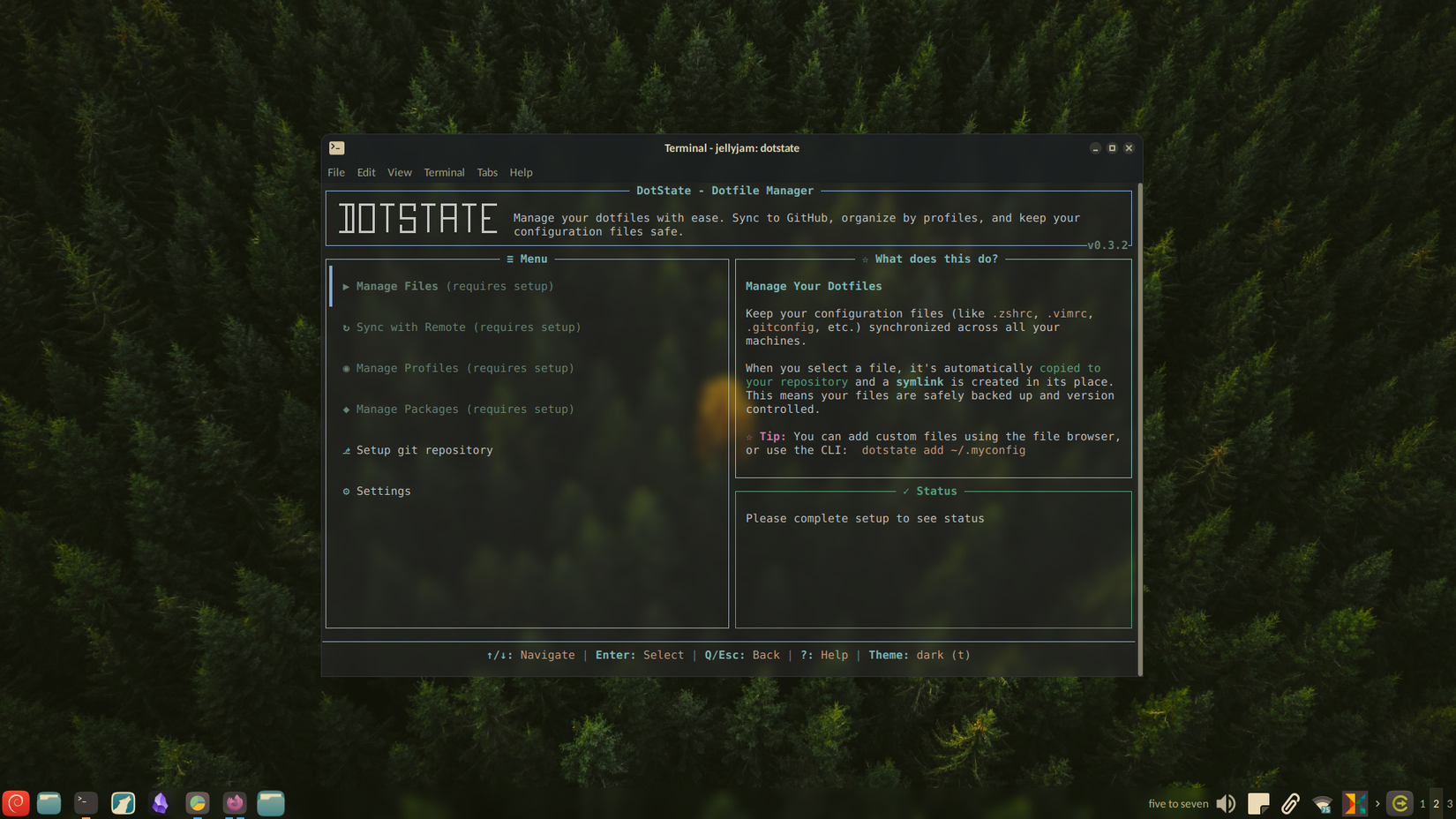Switch to Firefox in the dock
1456x819 pixels.
coord(235,802)
